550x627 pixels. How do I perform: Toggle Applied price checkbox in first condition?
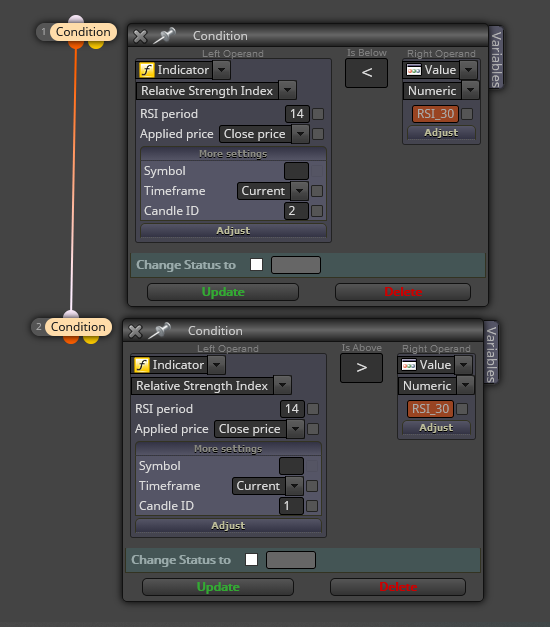[318, 134]
